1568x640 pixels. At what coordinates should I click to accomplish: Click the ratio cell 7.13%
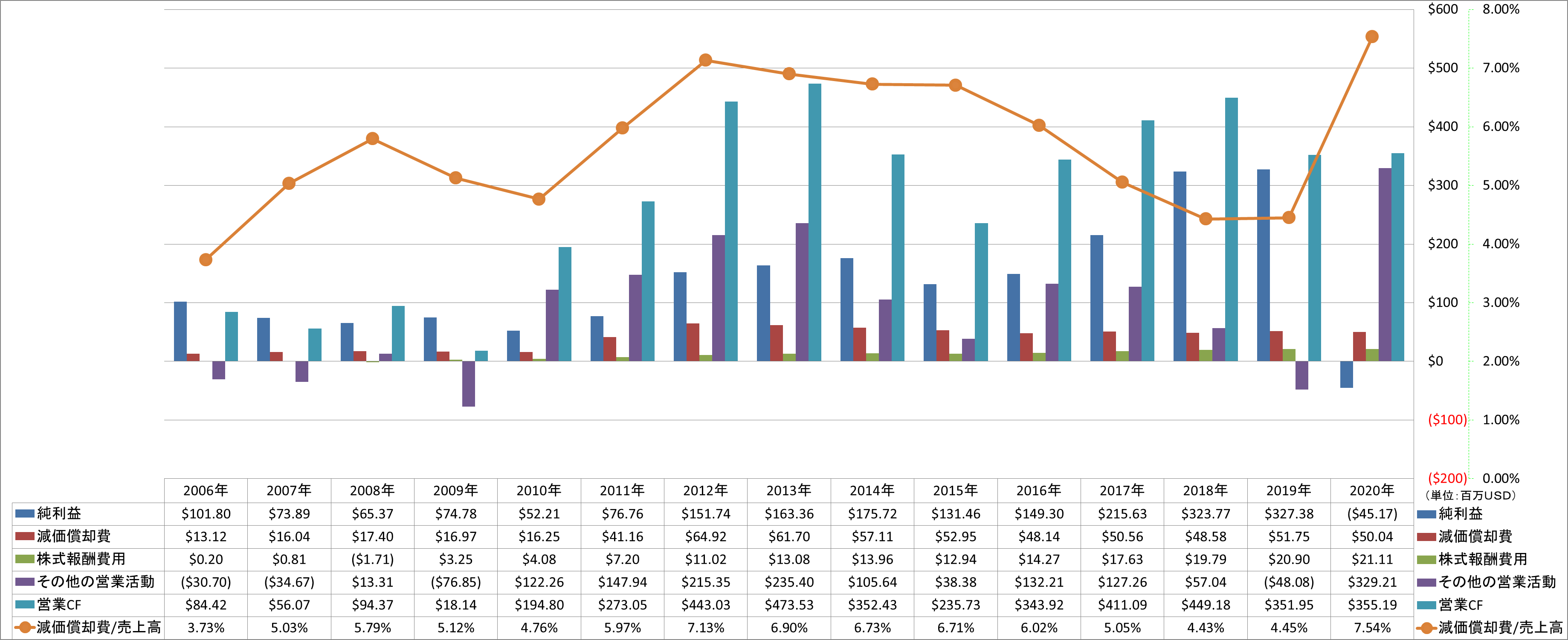pos(705,628)
